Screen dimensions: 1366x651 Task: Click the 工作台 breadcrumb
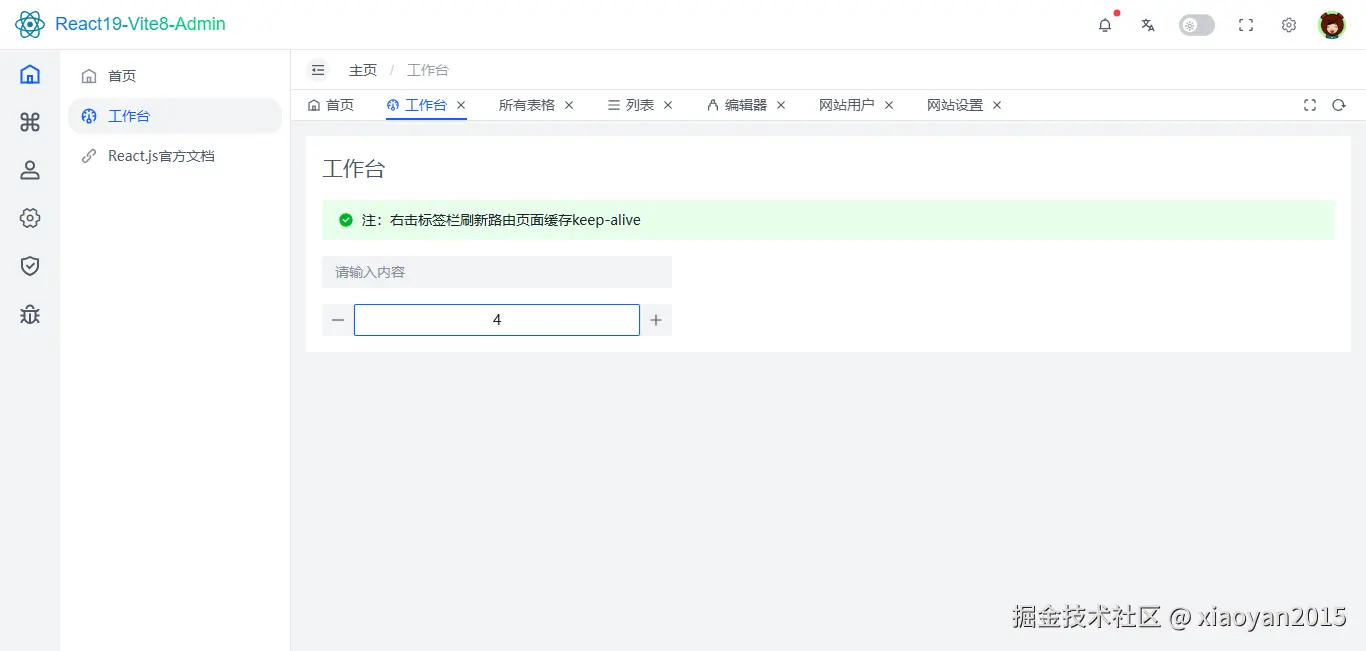coord(428,70)
